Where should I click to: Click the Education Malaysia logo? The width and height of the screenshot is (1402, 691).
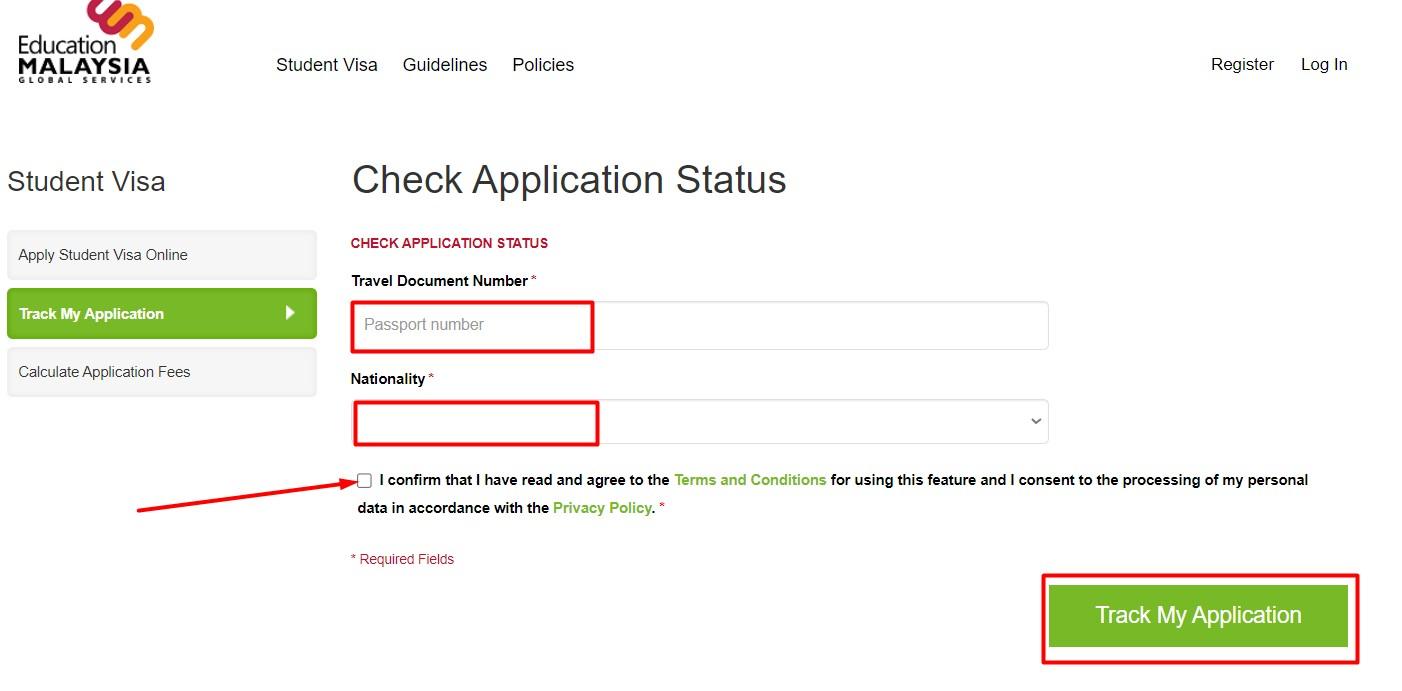point(85,45)
